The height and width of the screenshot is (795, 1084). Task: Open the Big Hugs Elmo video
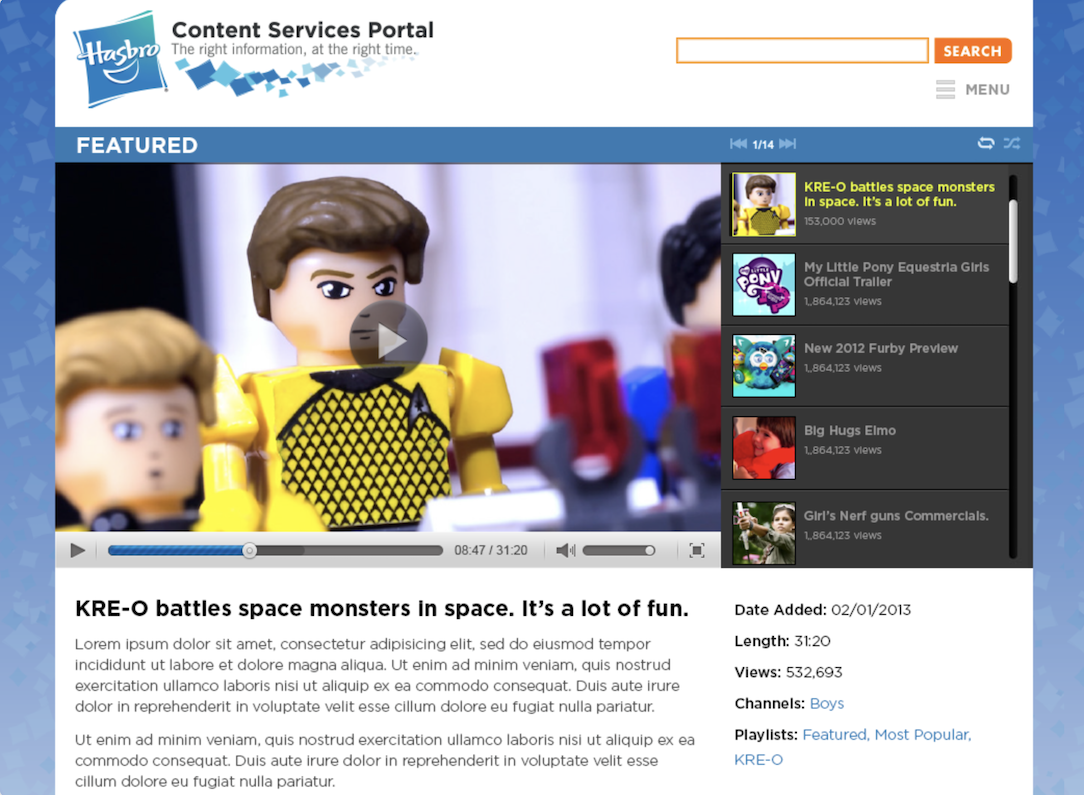tap(865, 448)
